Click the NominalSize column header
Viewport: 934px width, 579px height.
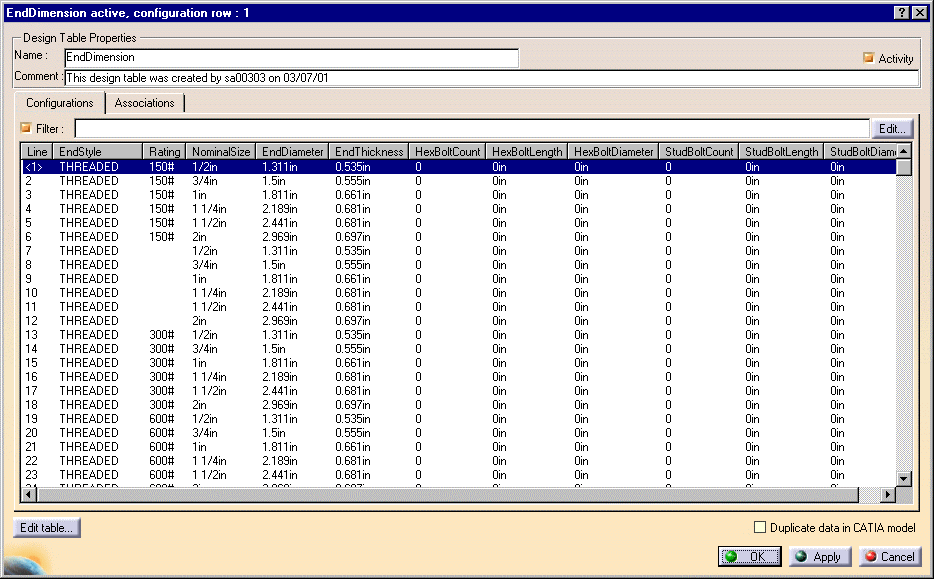(221, 152)
